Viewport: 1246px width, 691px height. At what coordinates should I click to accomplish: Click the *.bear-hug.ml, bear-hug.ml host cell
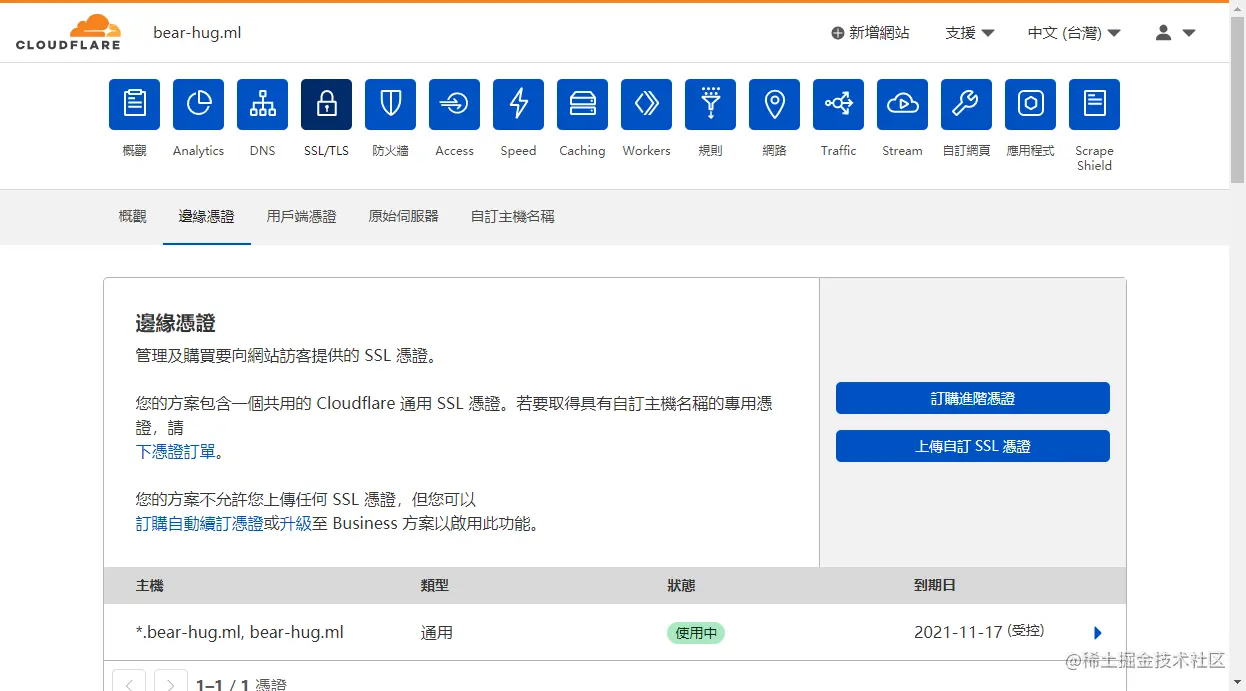[240, 633]
